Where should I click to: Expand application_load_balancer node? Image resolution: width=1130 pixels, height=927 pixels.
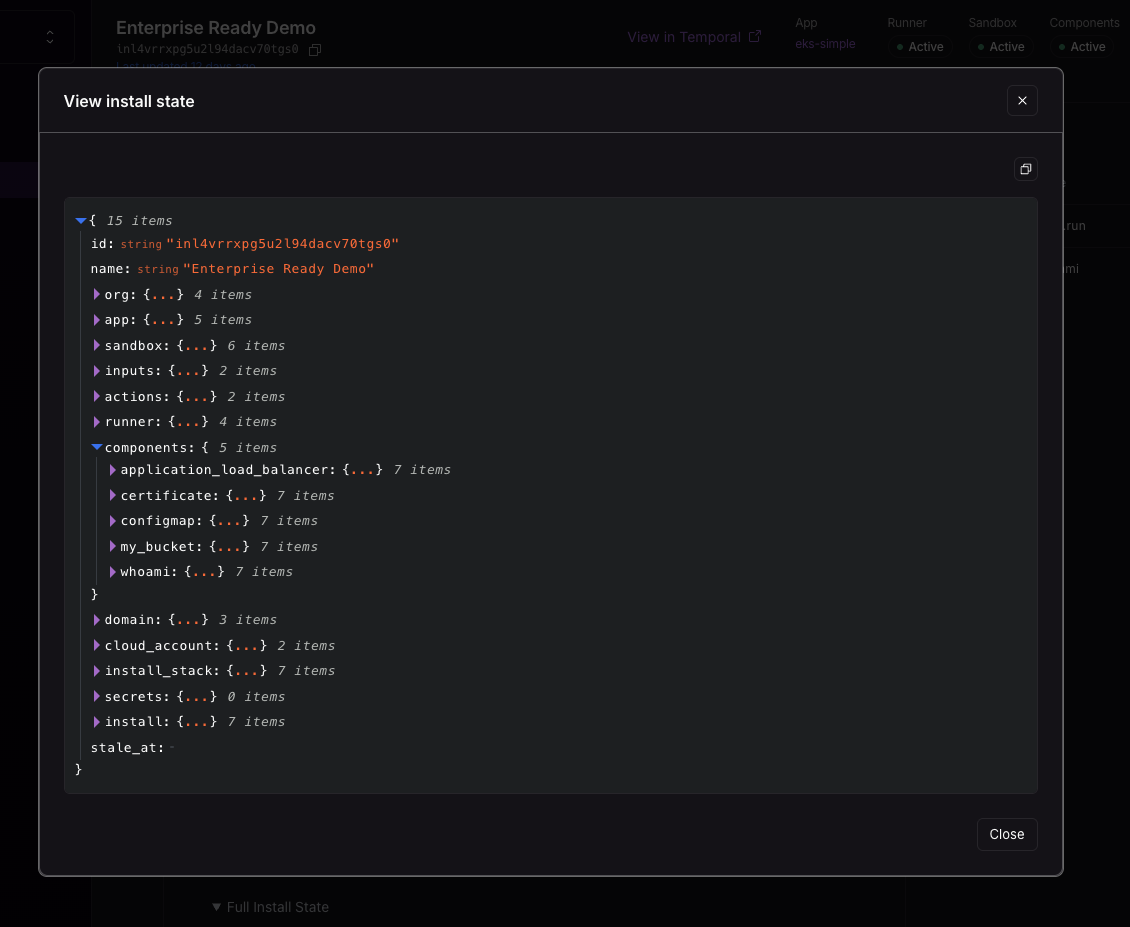coord(112,470)
